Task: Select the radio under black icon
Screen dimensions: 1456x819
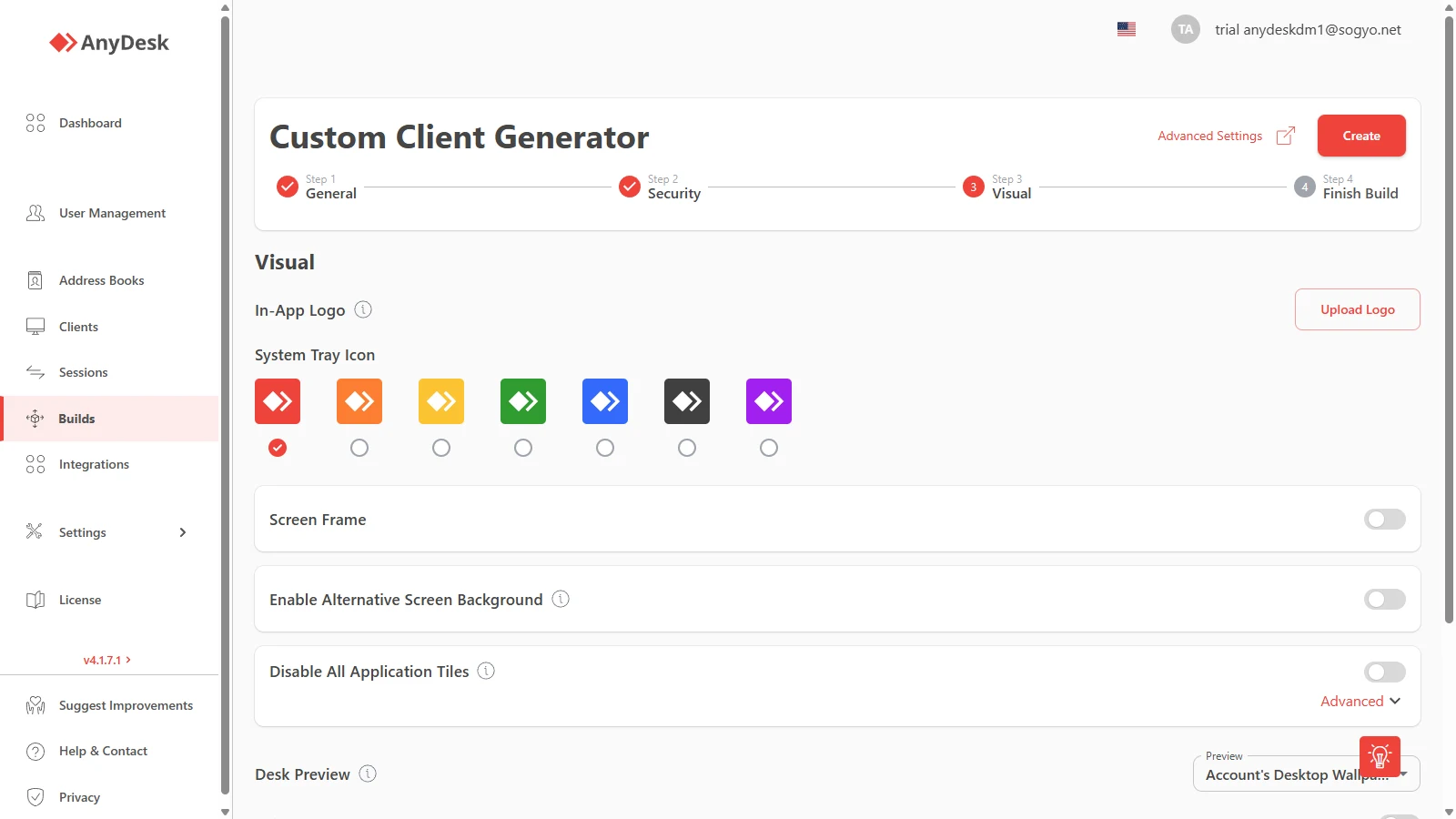Action: tap(687, 448)
